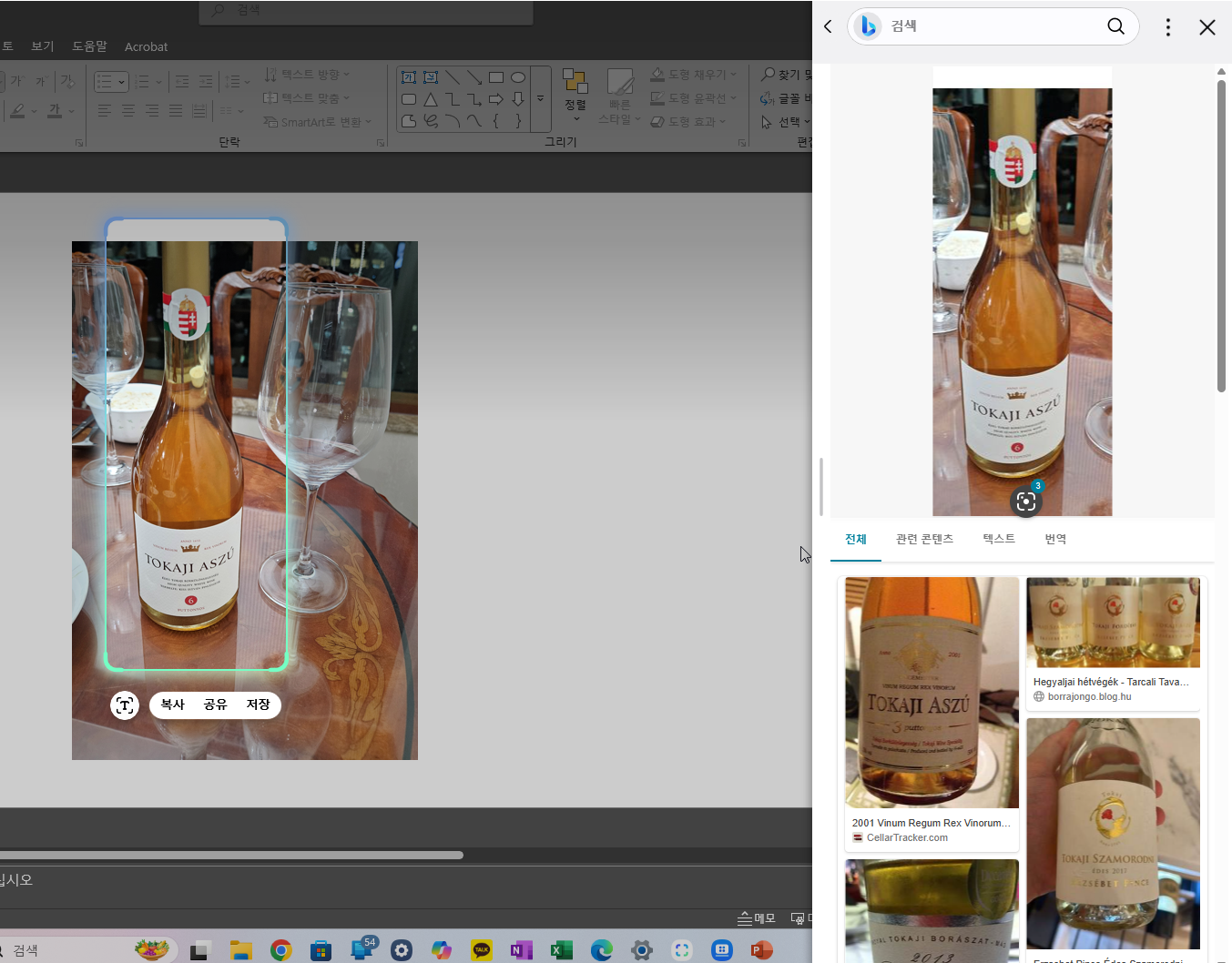Open the 텍스트 tab
The height and width of the screenshot is (963, 1232).
pyautogui.click(x=999, y=539)
